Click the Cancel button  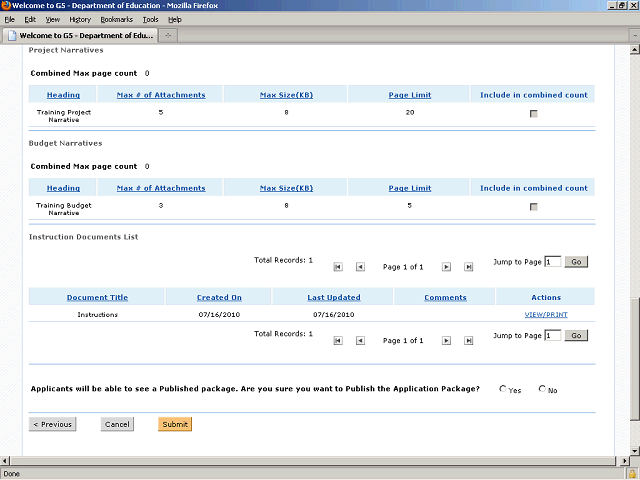point(117,424)
